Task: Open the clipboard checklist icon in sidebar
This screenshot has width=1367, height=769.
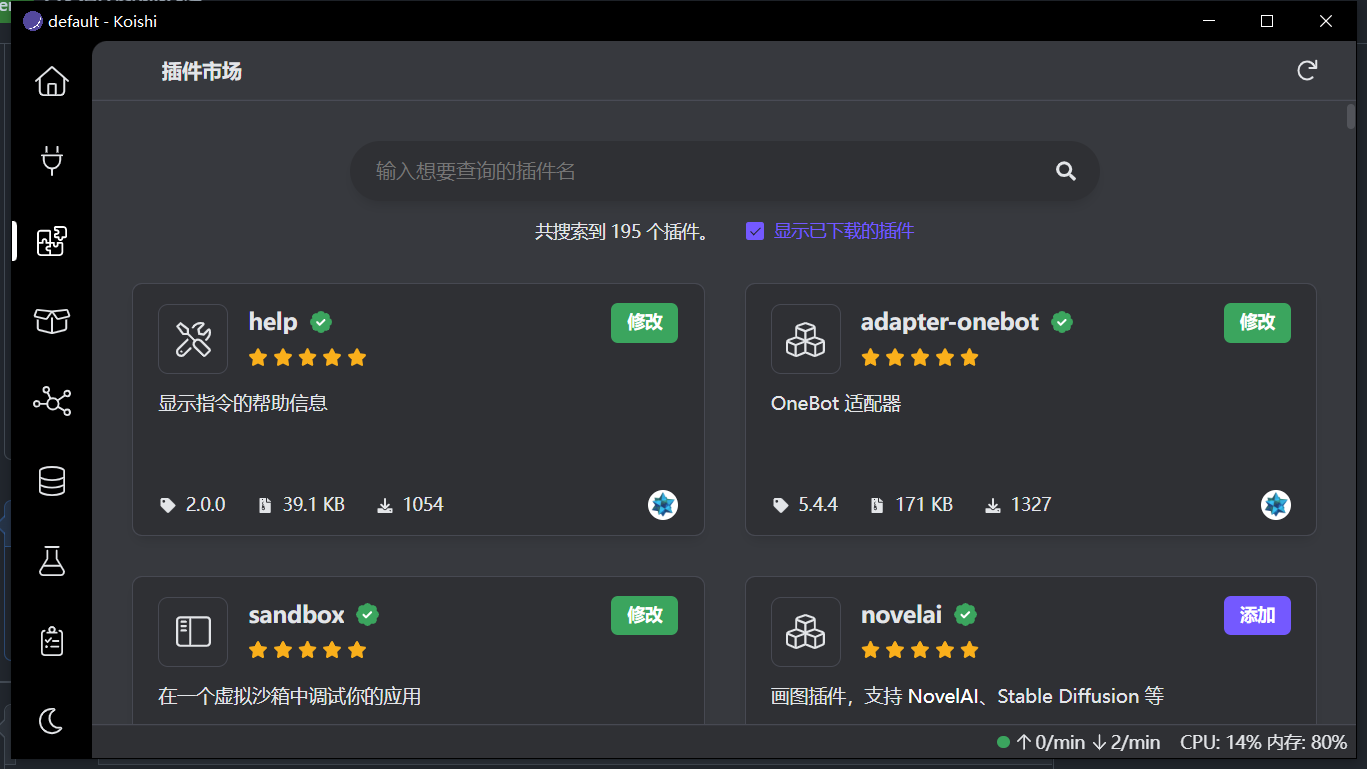Action: (52, 641)
